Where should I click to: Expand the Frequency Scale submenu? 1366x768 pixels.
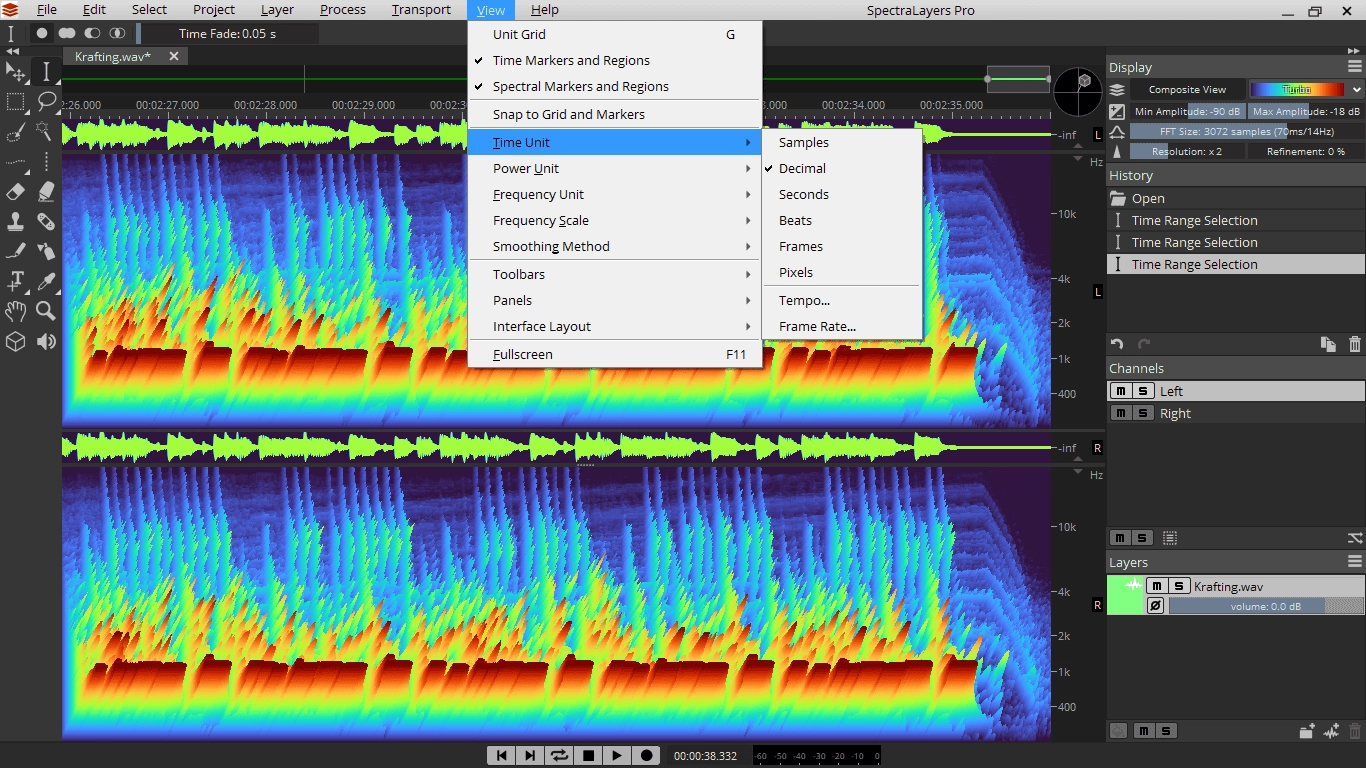[615, 220]
